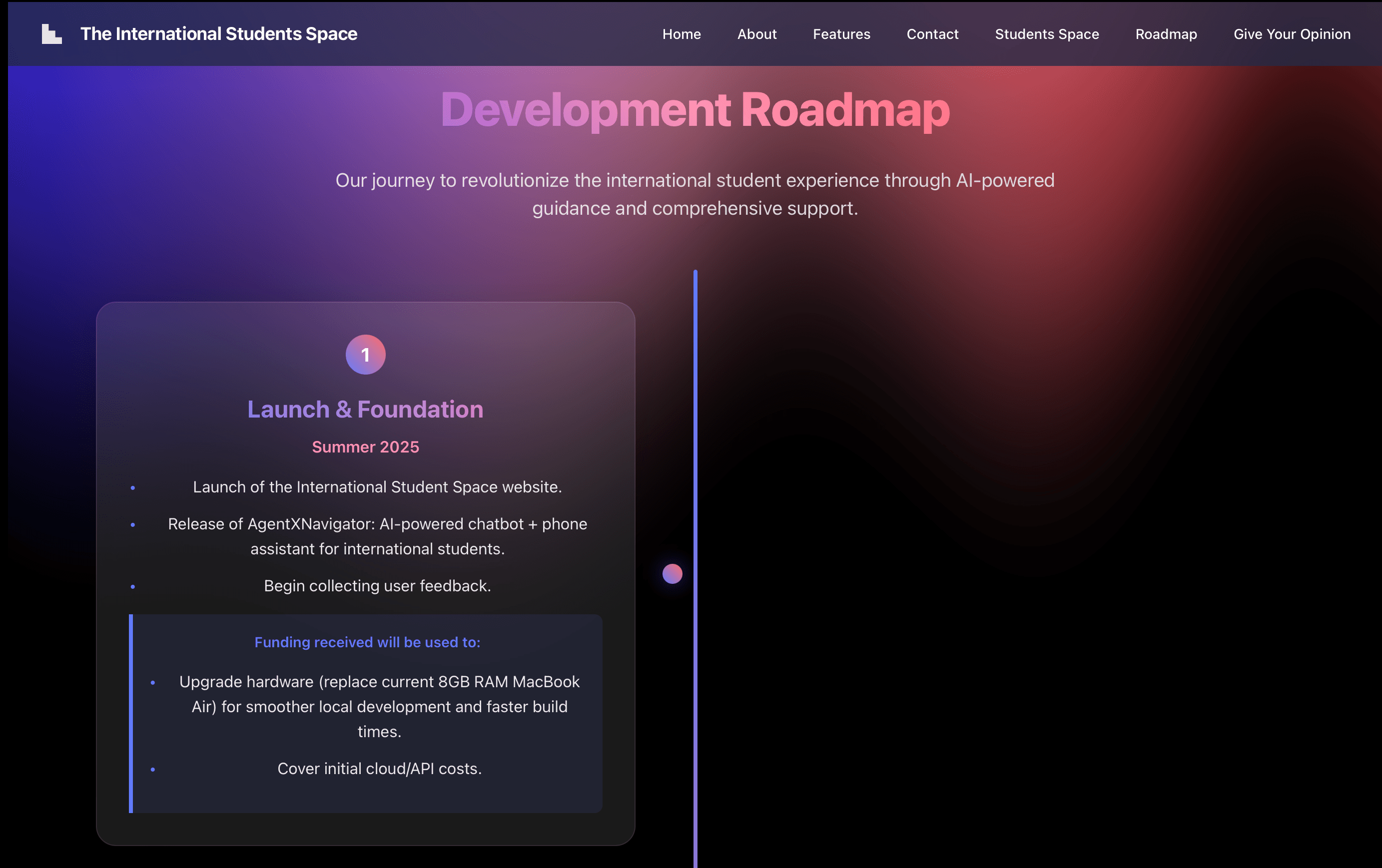Open the Students Space page

pos(1047,34)
